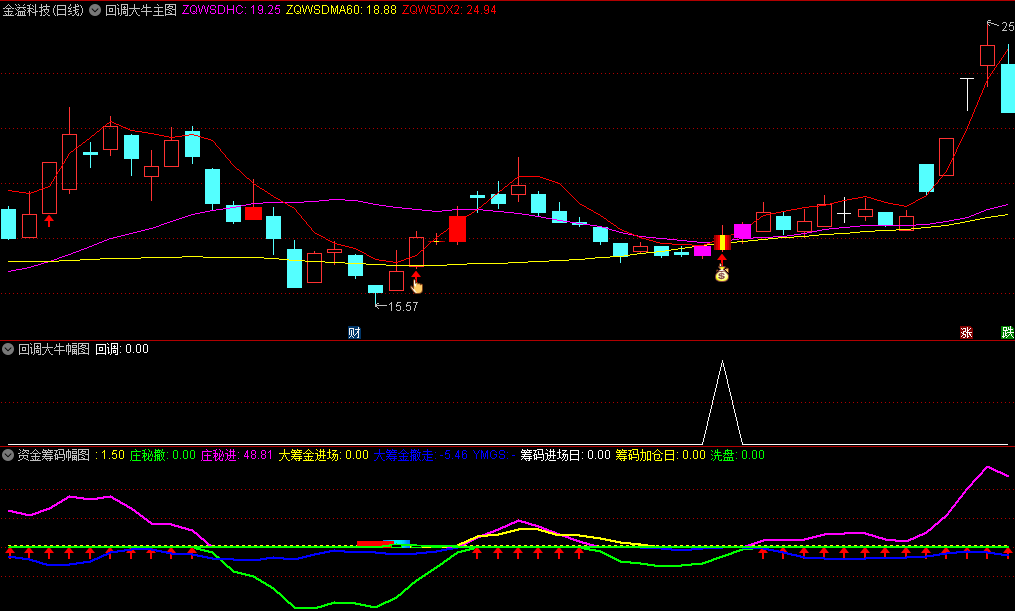The image size is (1015, 611).
Task: Click the blue 财 marker
Action: pyautogui.click(x=353, y=332)
